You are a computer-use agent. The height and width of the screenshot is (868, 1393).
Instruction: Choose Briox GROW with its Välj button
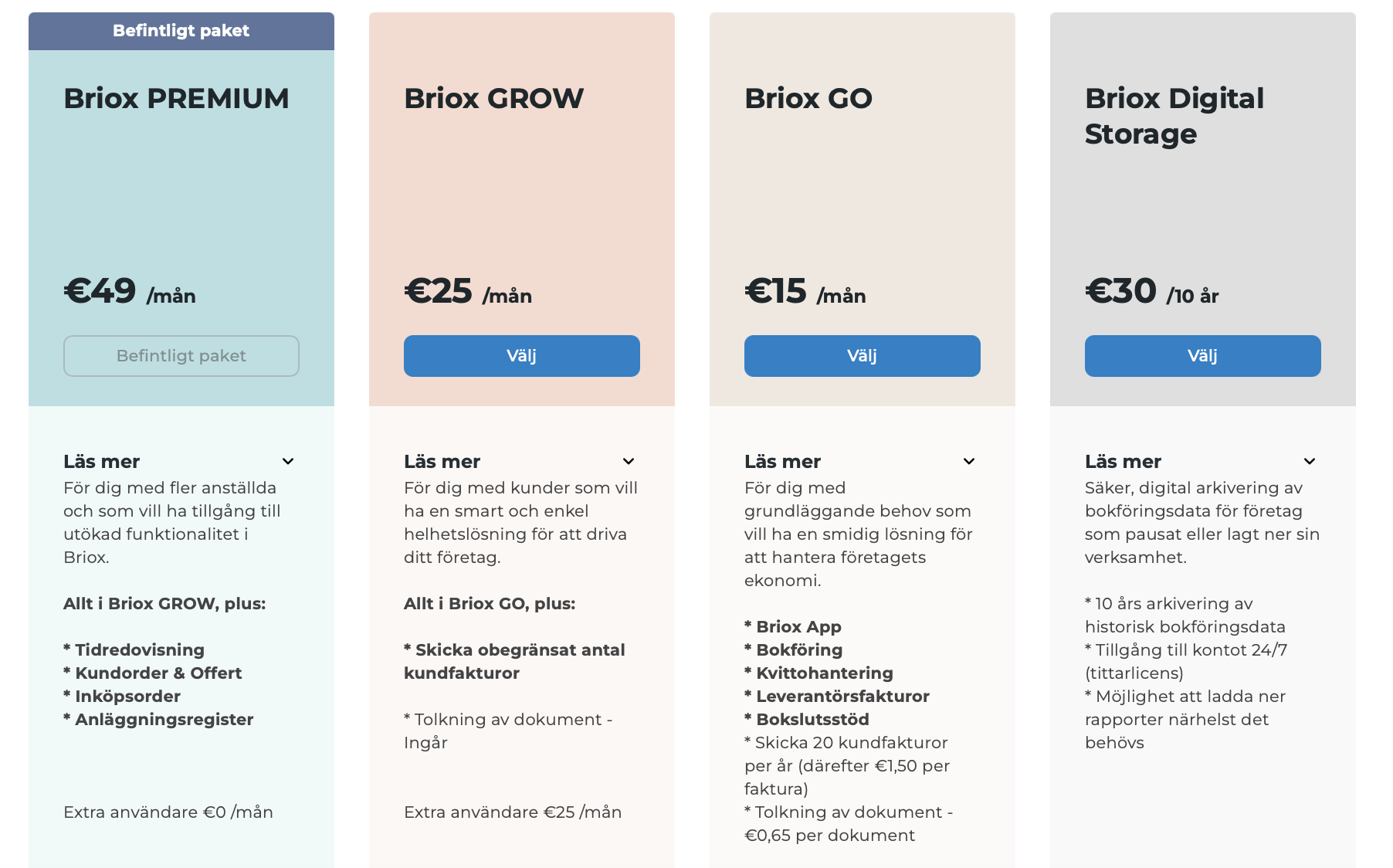[x=521, y=356]
